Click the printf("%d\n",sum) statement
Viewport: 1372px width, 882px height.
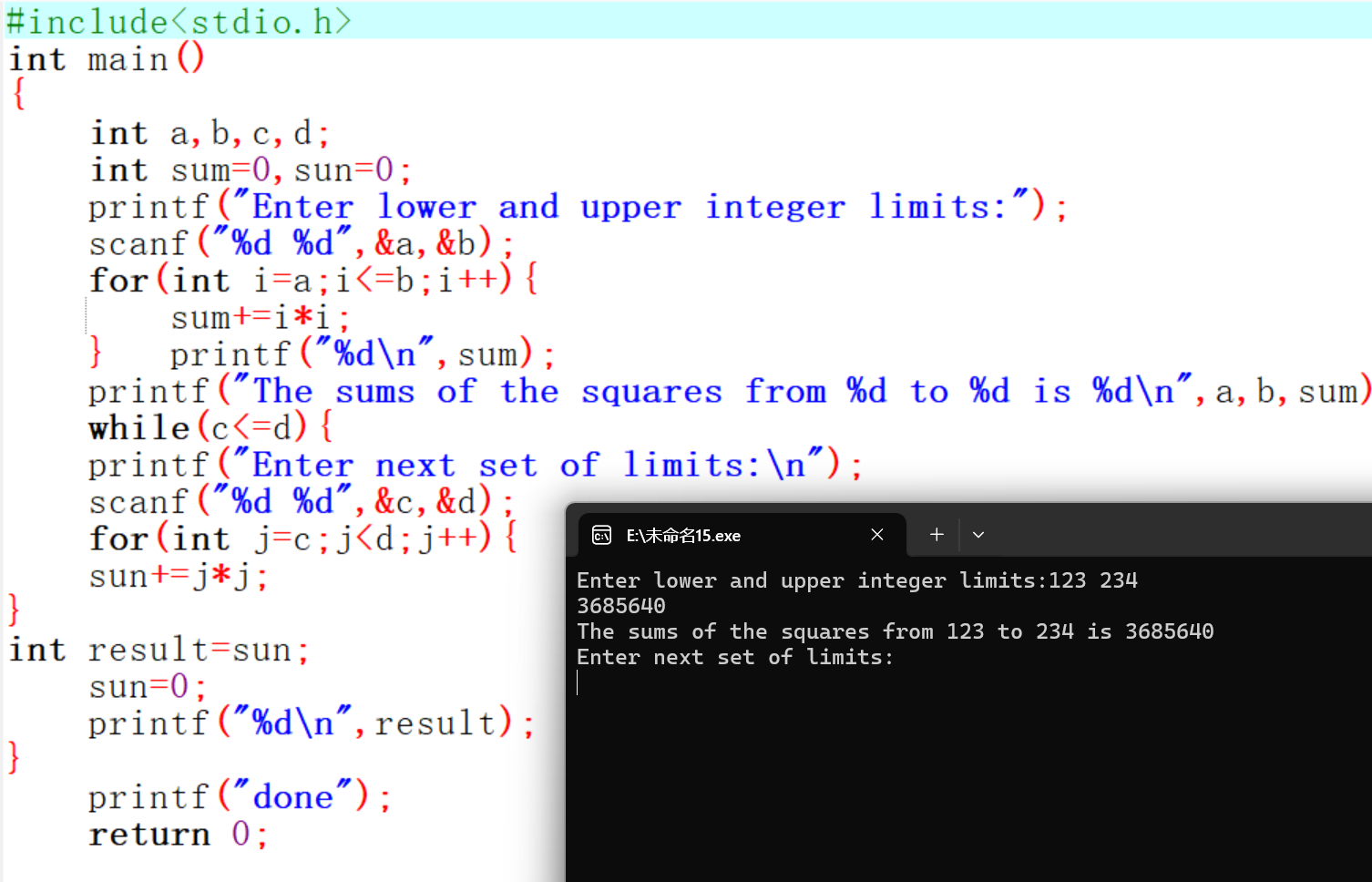tap(362, 354)
